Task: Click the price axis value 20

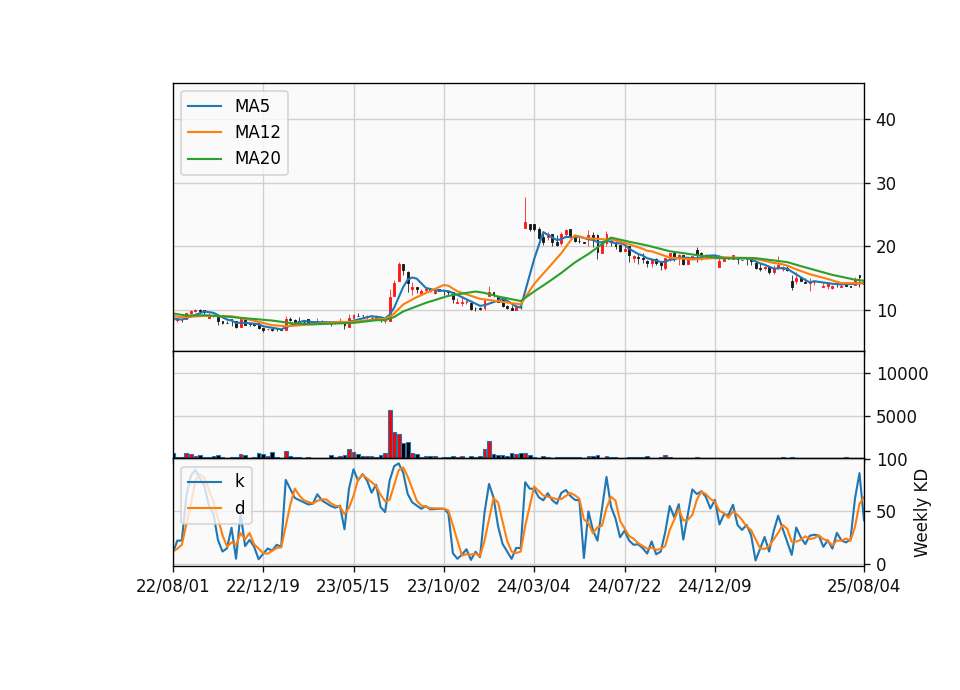Action: pos(886,247)
